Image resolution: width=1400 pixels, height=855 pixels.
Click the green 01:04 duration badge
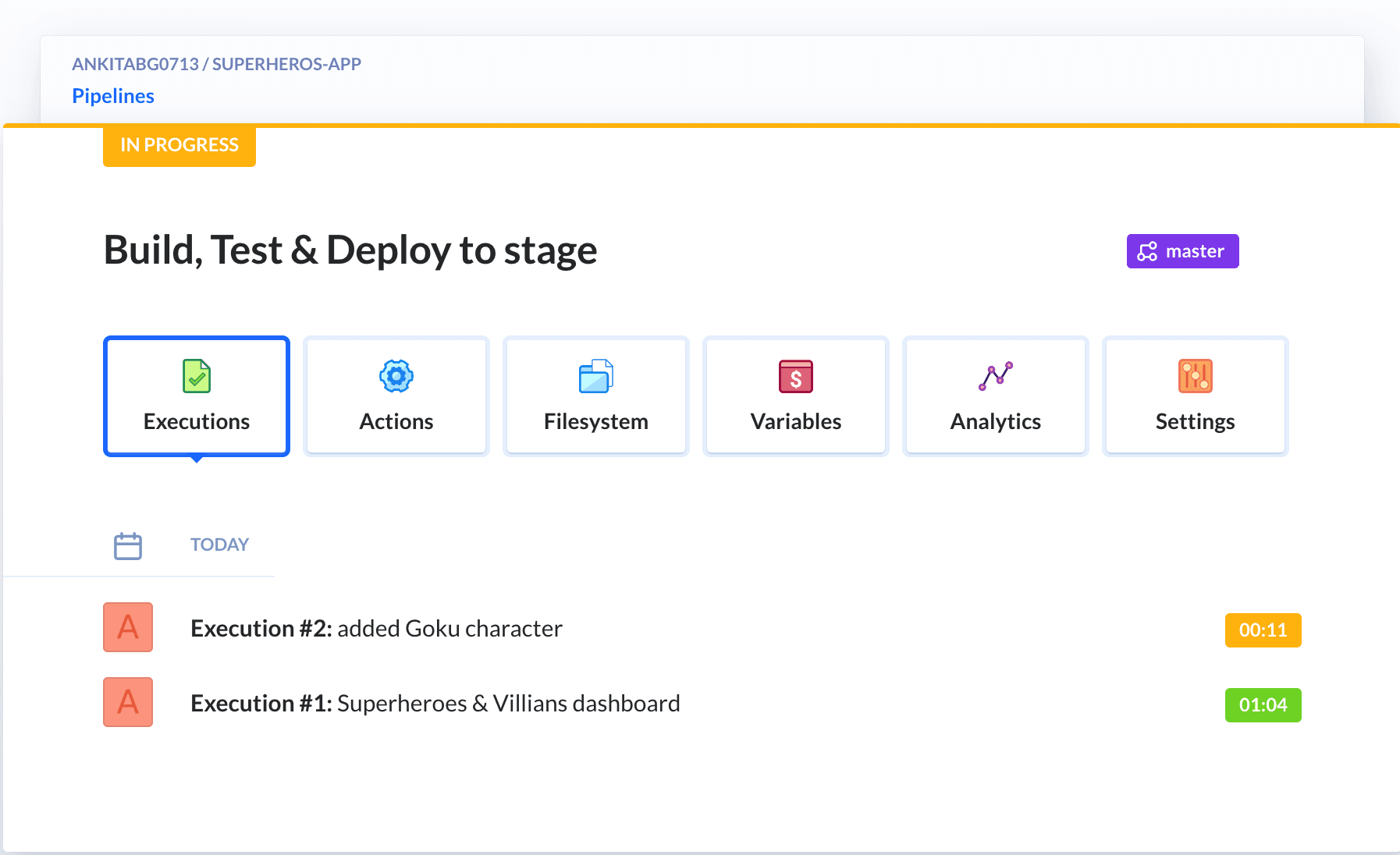(1263, 705)
